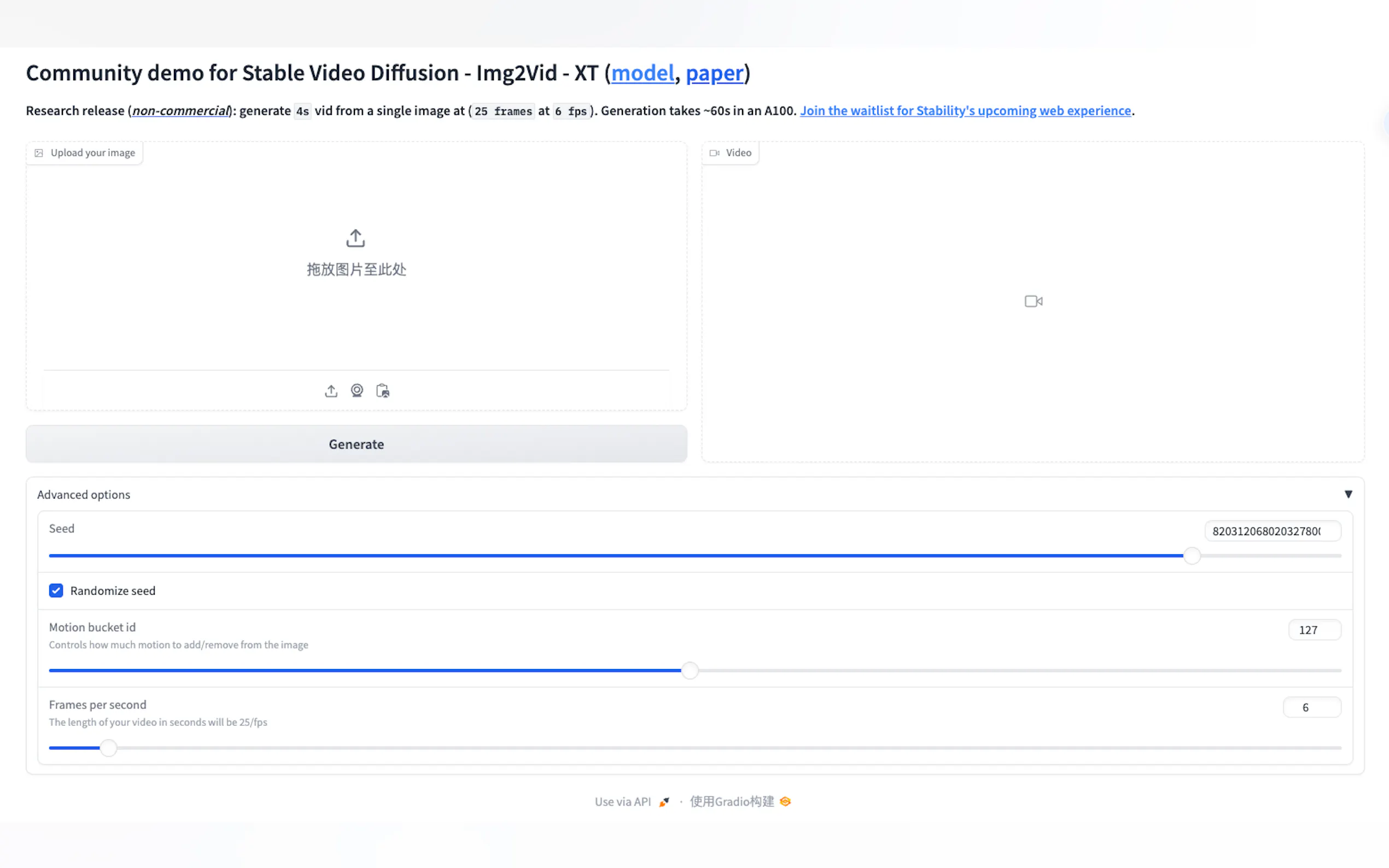Click the Advanced options header label
The width and height of the screenshot is (1389, 868).
[84, 495]
